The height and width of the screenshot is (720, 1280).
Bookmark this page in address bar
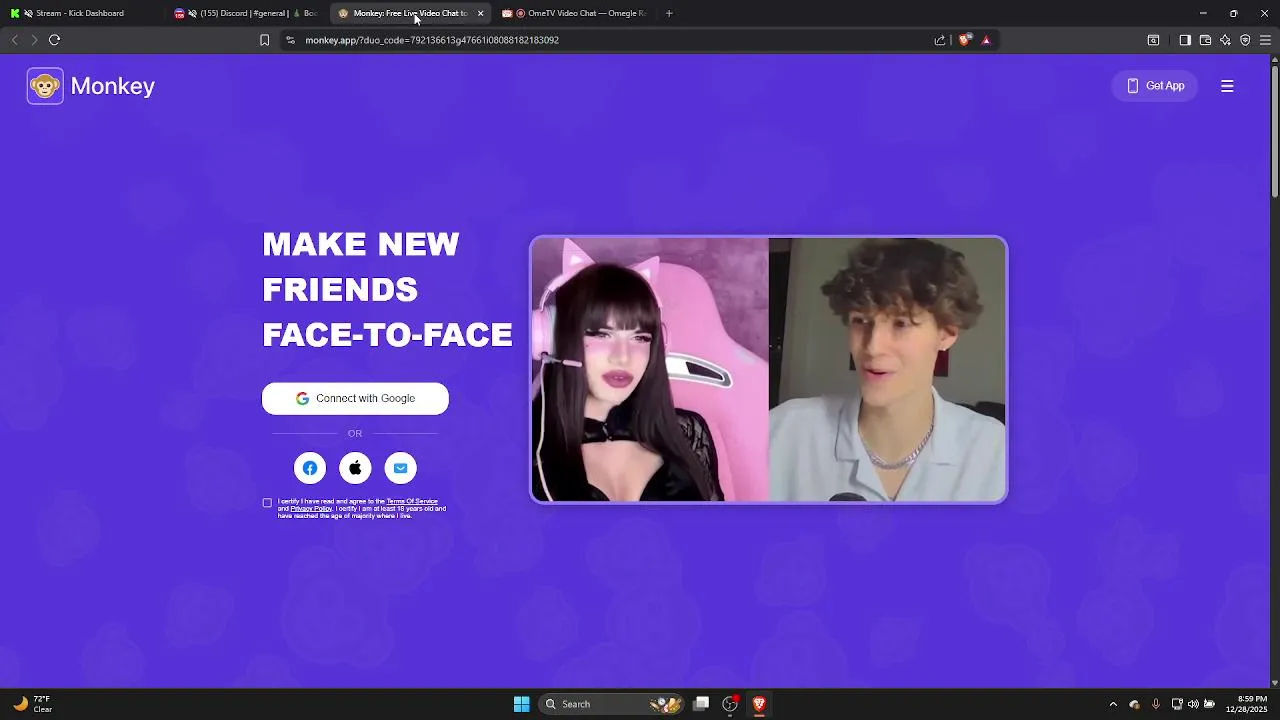(264, 40)
